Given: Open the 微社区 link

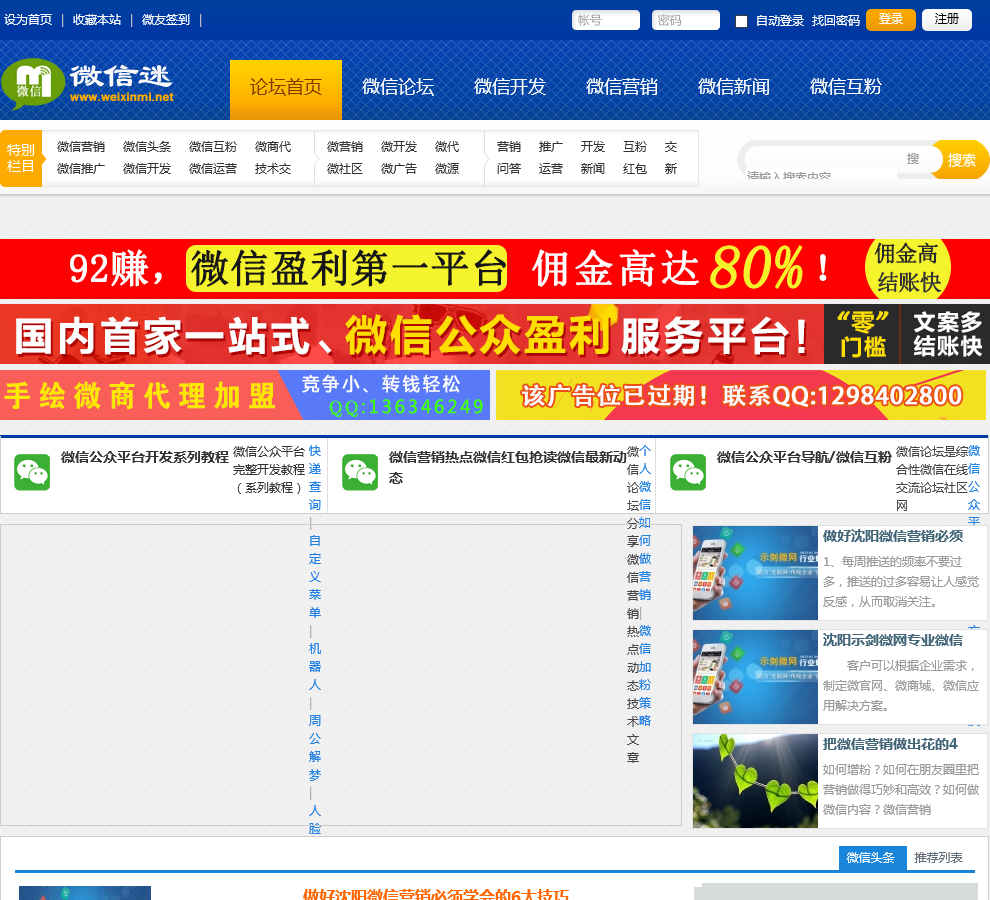Looking at the screenshot, I should click(345, 169).
